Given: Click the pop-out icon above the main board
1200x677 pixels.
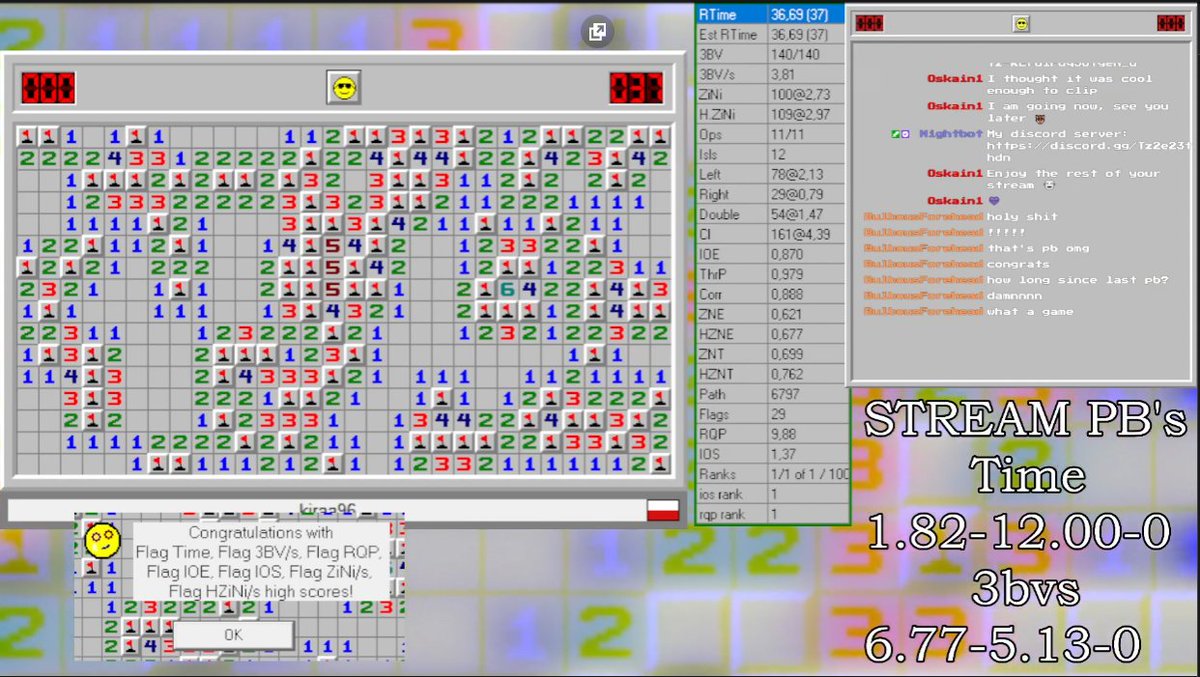Looking at the screenshot, I should point(597,32).
